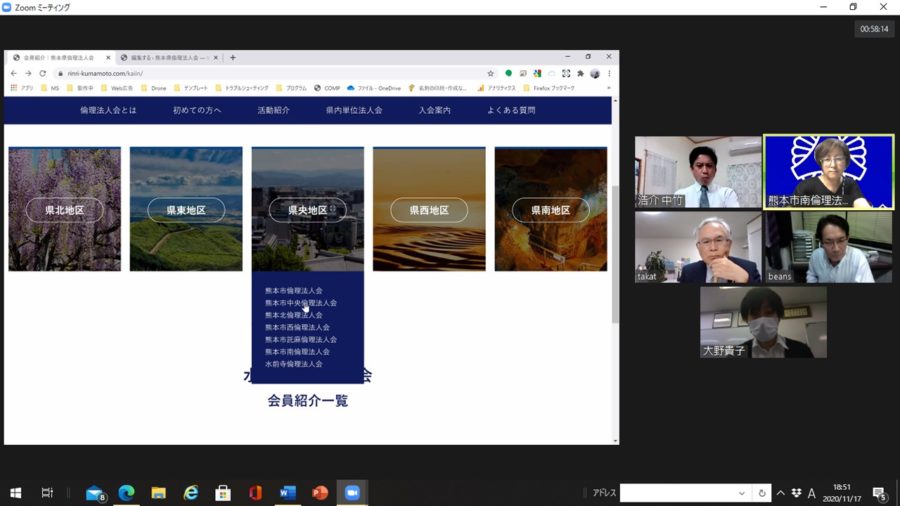Open 水前寺倫理法人会 in the dropdown list

293,364
